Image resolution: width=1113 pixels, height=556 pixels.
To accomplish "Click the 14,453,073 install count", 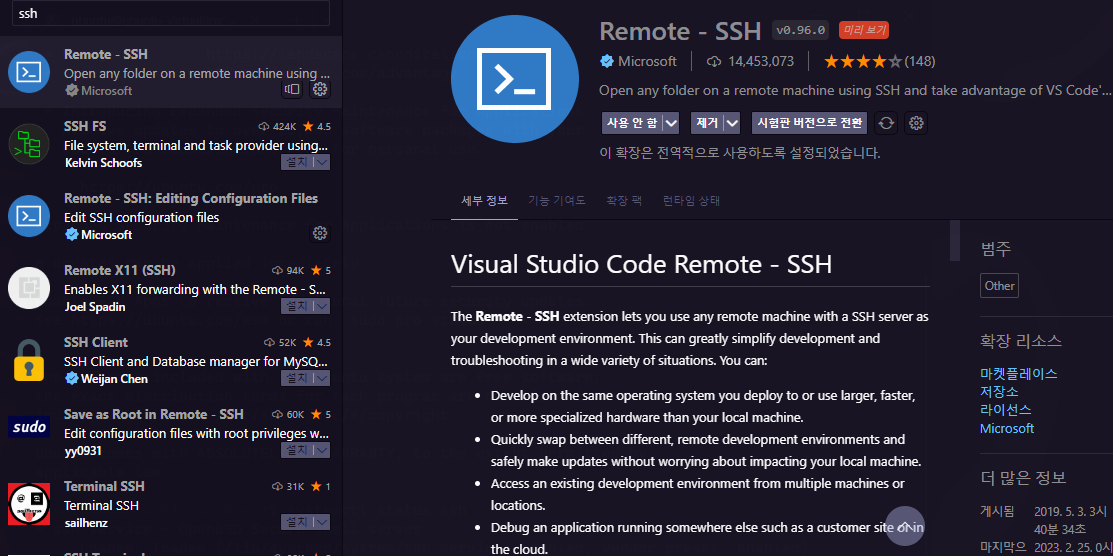I will pos(750,62).
